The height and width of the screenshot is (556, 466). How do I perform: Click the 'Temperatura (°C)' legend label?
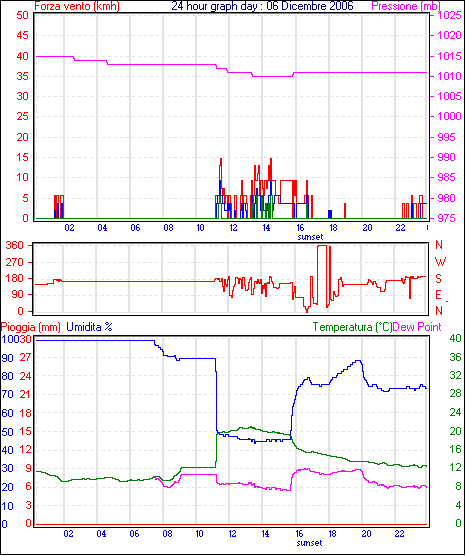[353, 327]
